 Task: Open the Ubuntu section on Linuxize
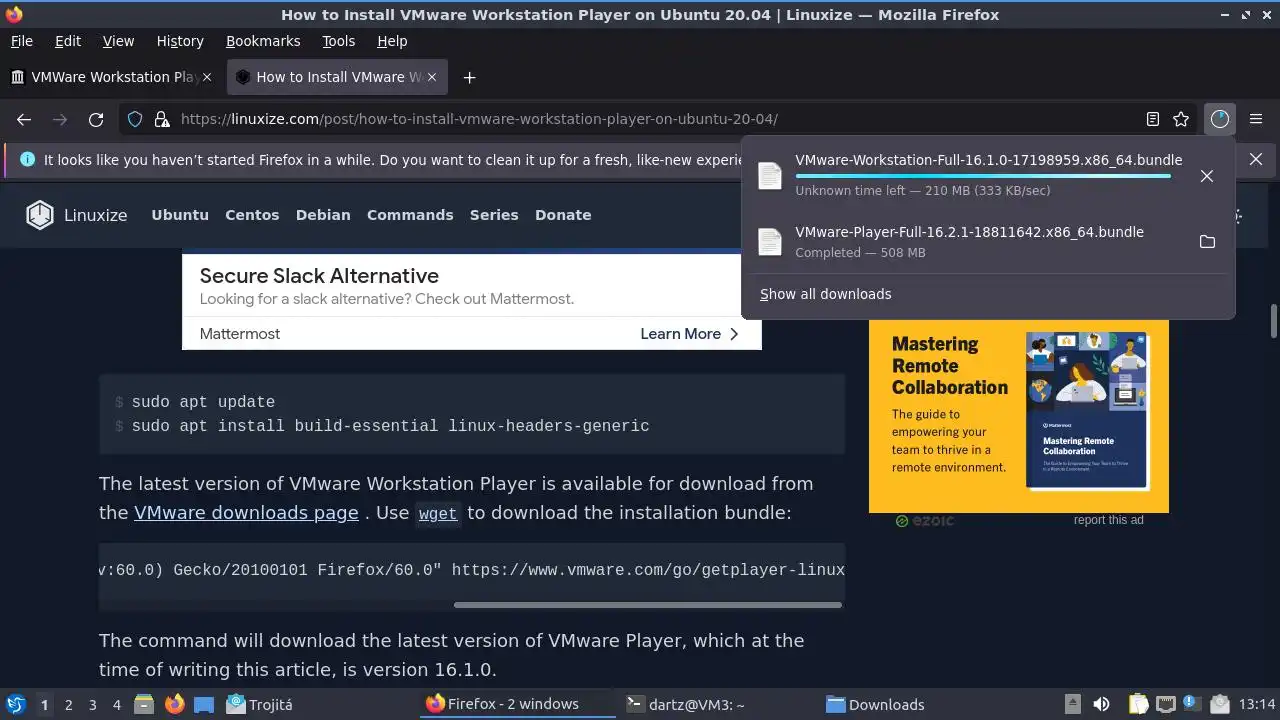pos(180,215)
